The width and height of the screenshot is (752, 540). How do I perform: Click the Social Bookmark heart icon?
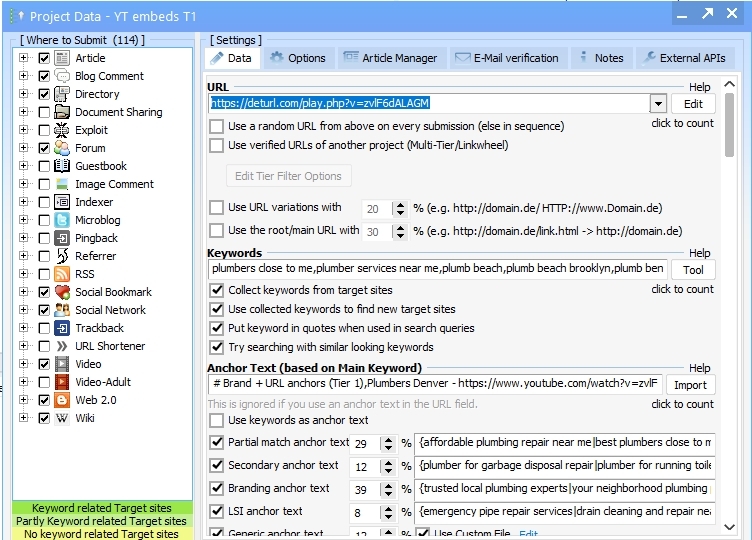click(x=62, y=292)
